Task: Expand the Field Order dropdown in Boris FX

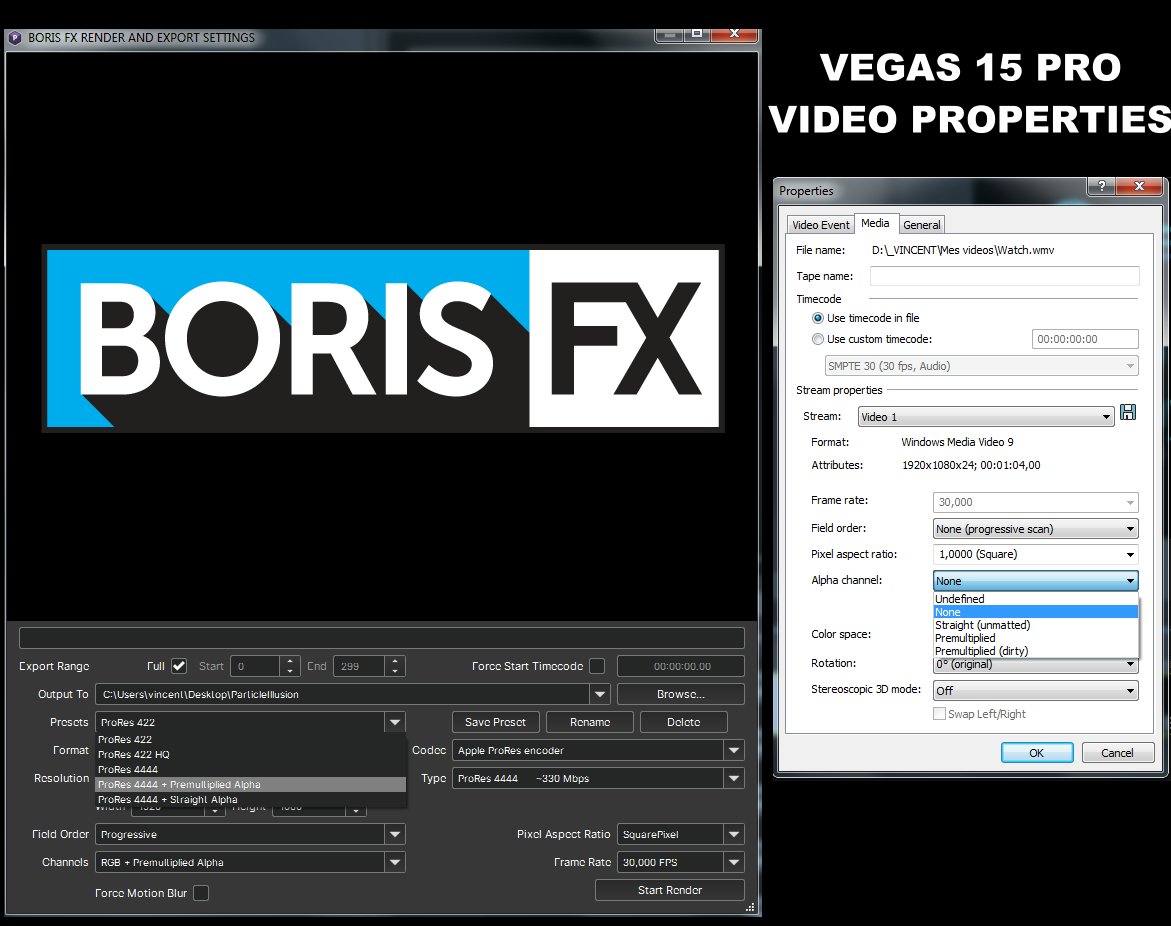Action: 395,834
